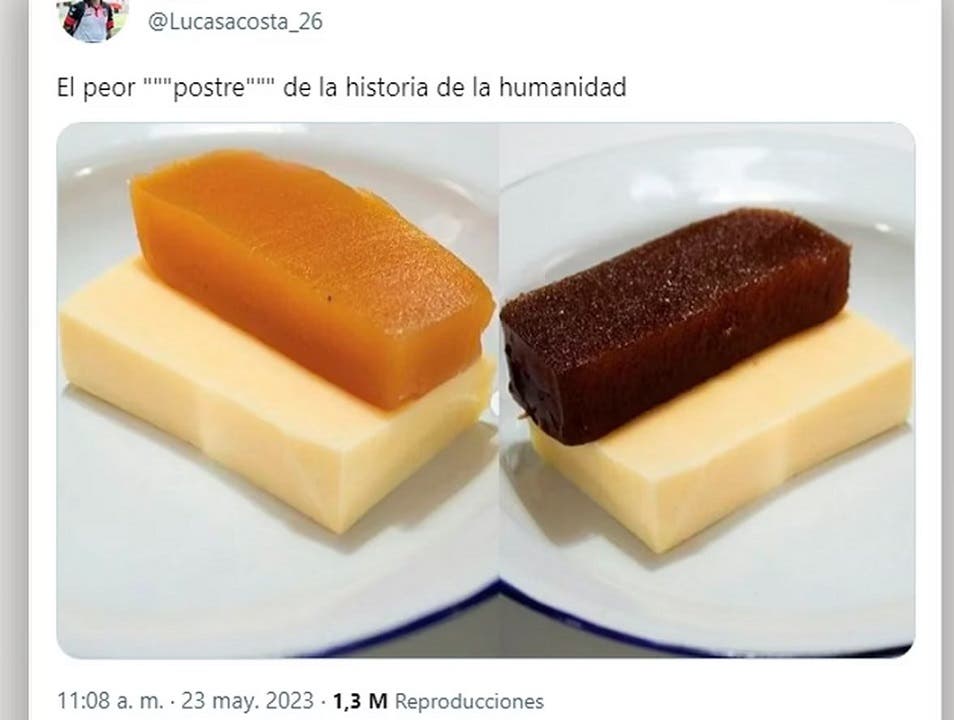Click the dark brown sweet paste slab
954x720 pixels.
[674, 324]
